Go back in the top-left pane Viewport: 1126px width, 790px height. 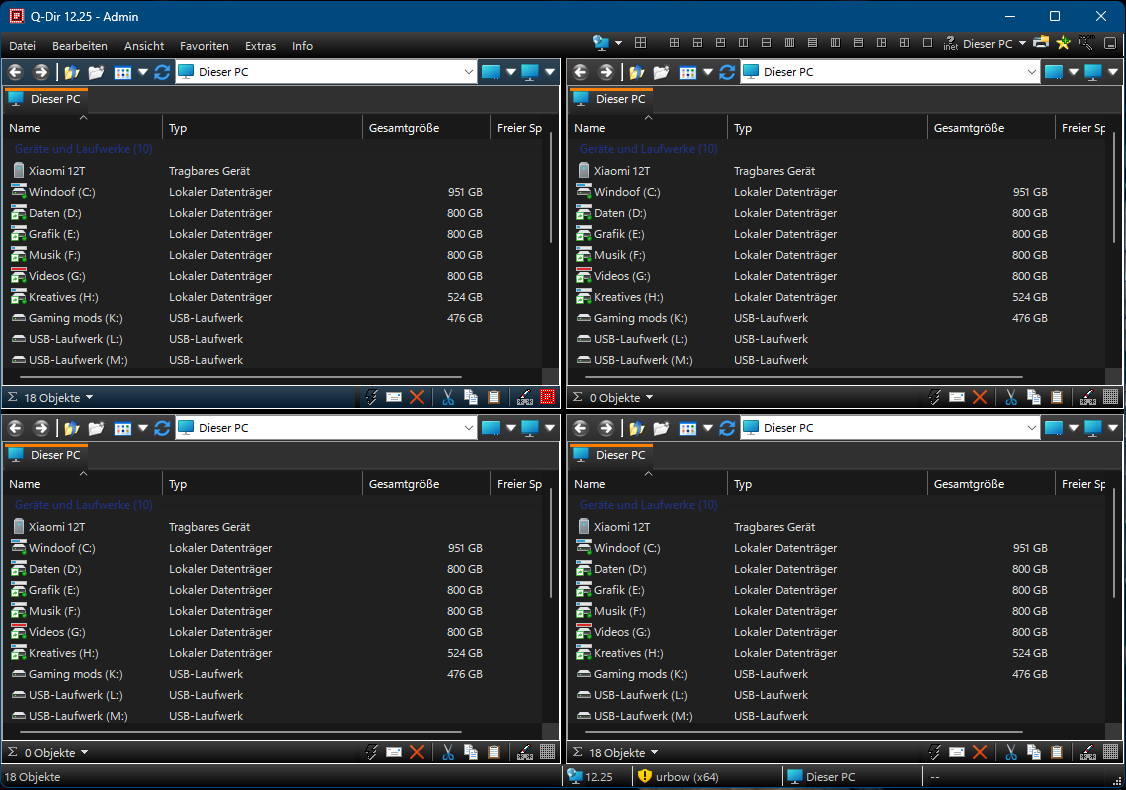pyautogui.click(x=16, y=72)
